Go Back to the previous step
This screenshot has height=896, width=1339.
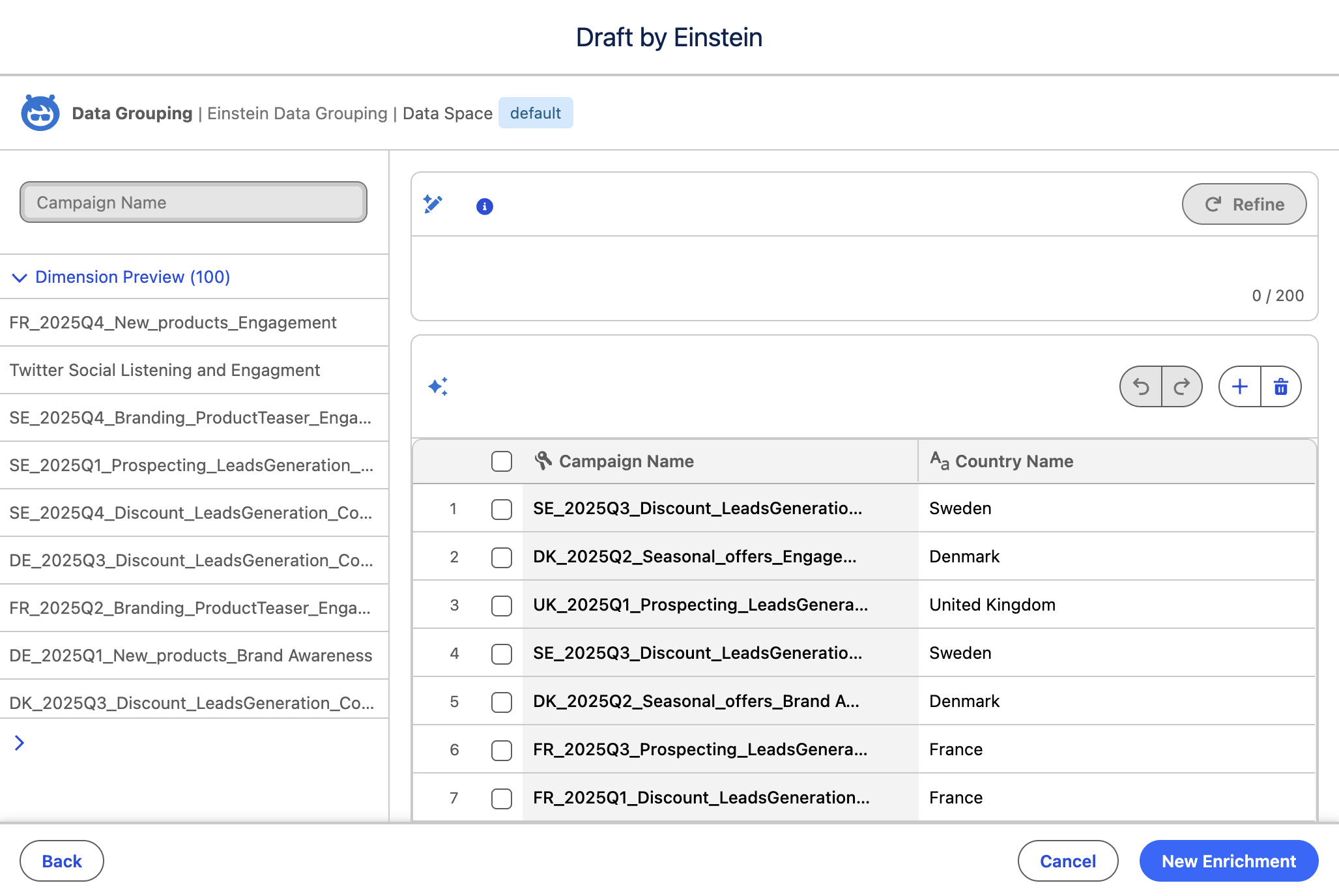pos(62,861)
